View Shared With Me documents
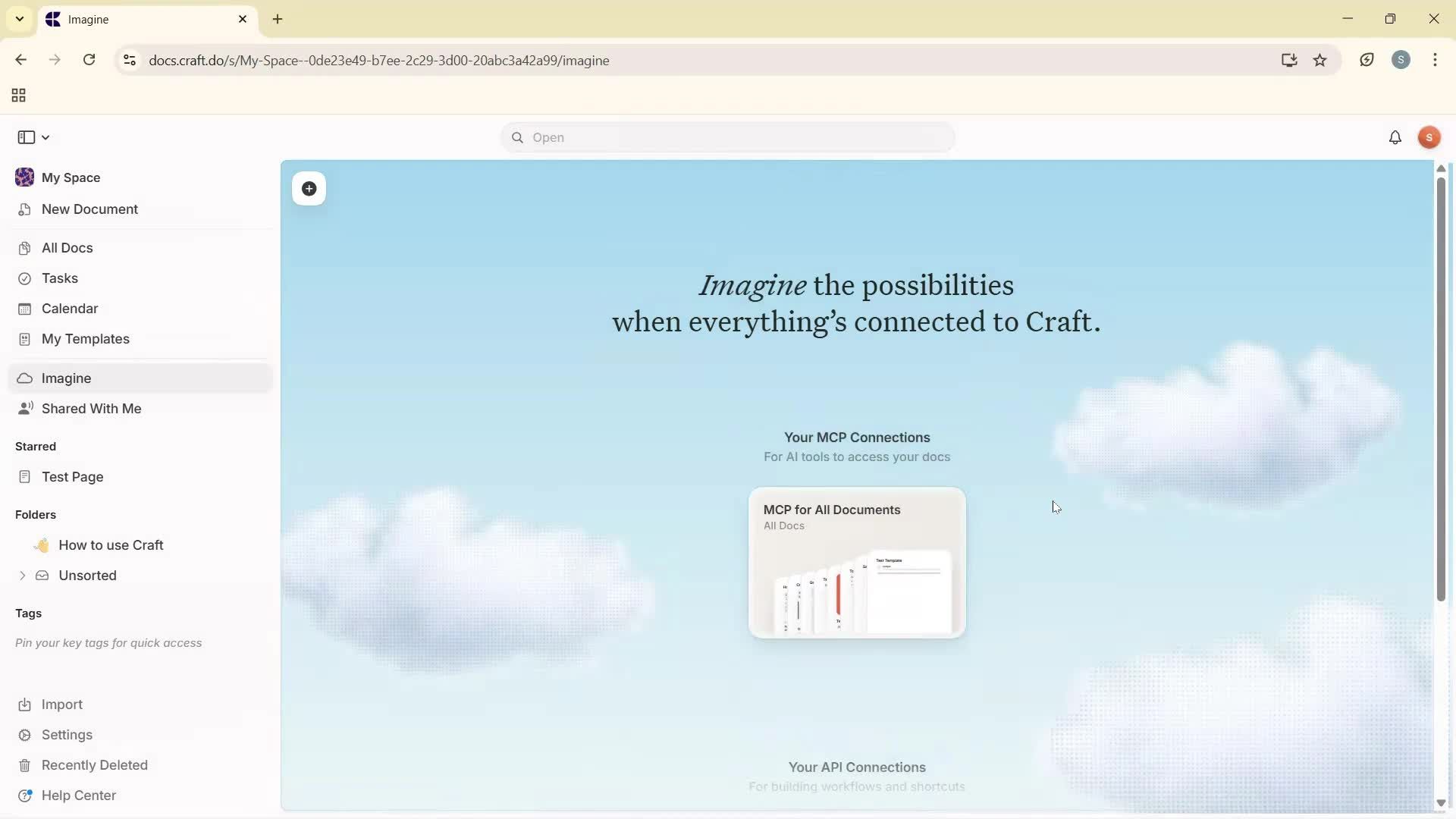This screenshot has height=819, width=1456. point(92,409)
